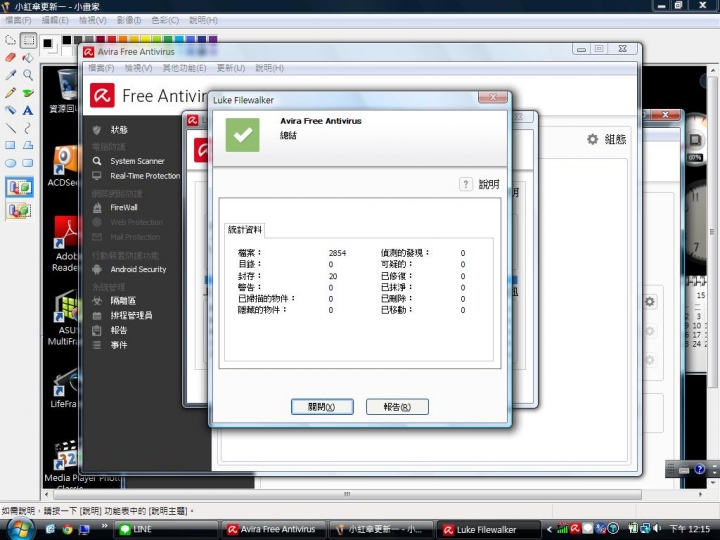Click the 檔案 count value 2854
Screen dimensions: 720x540
click(338, 253)
